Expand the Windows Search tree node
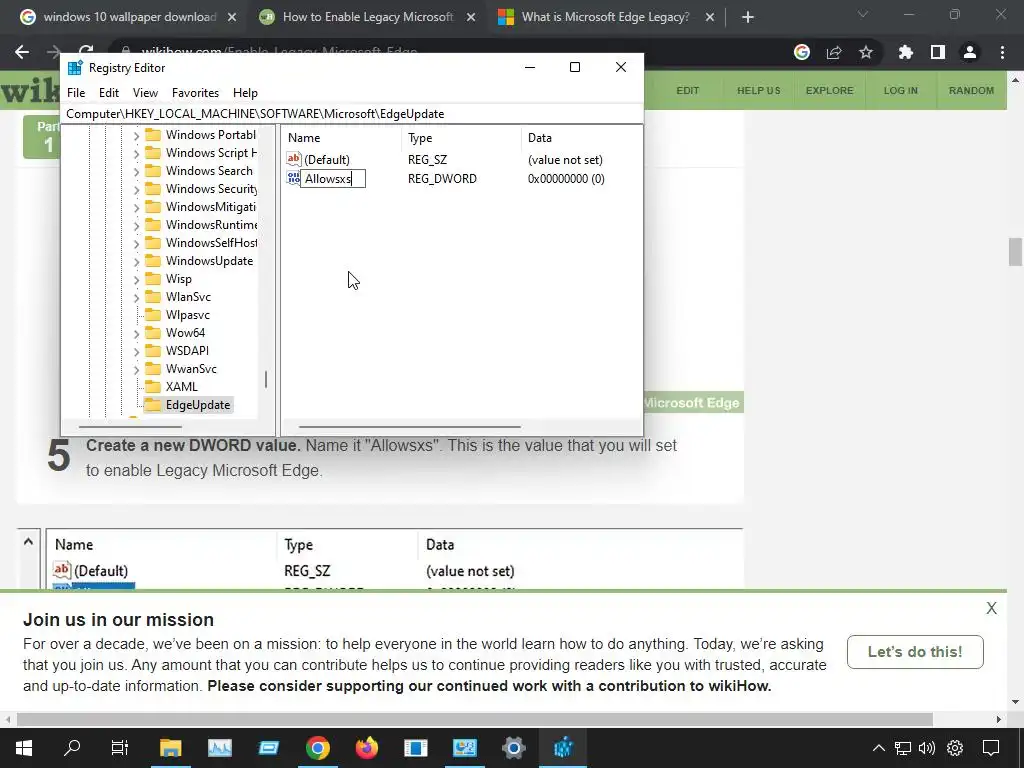 [x=136, y=171]
